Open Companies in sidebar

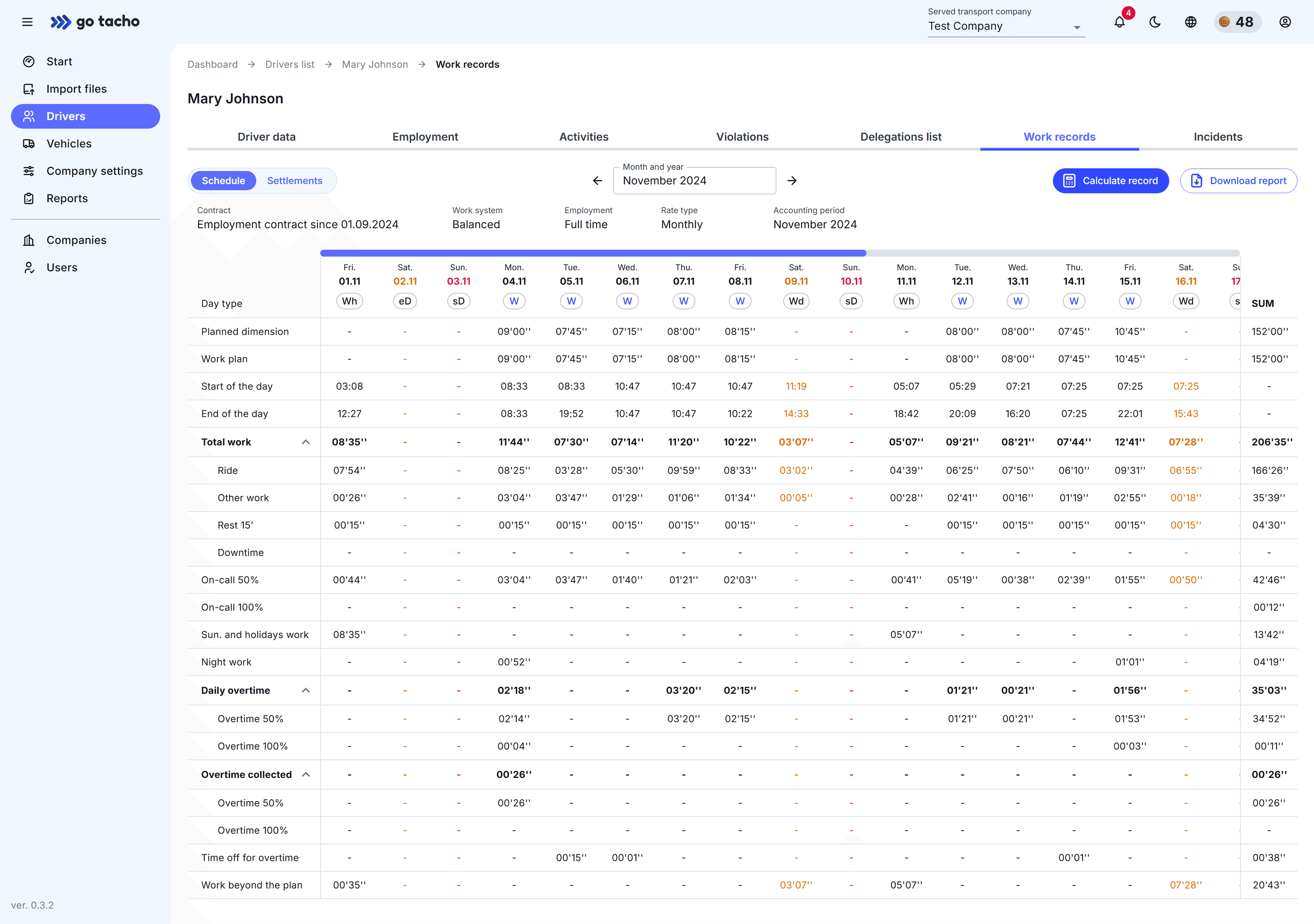coord(85,240)
